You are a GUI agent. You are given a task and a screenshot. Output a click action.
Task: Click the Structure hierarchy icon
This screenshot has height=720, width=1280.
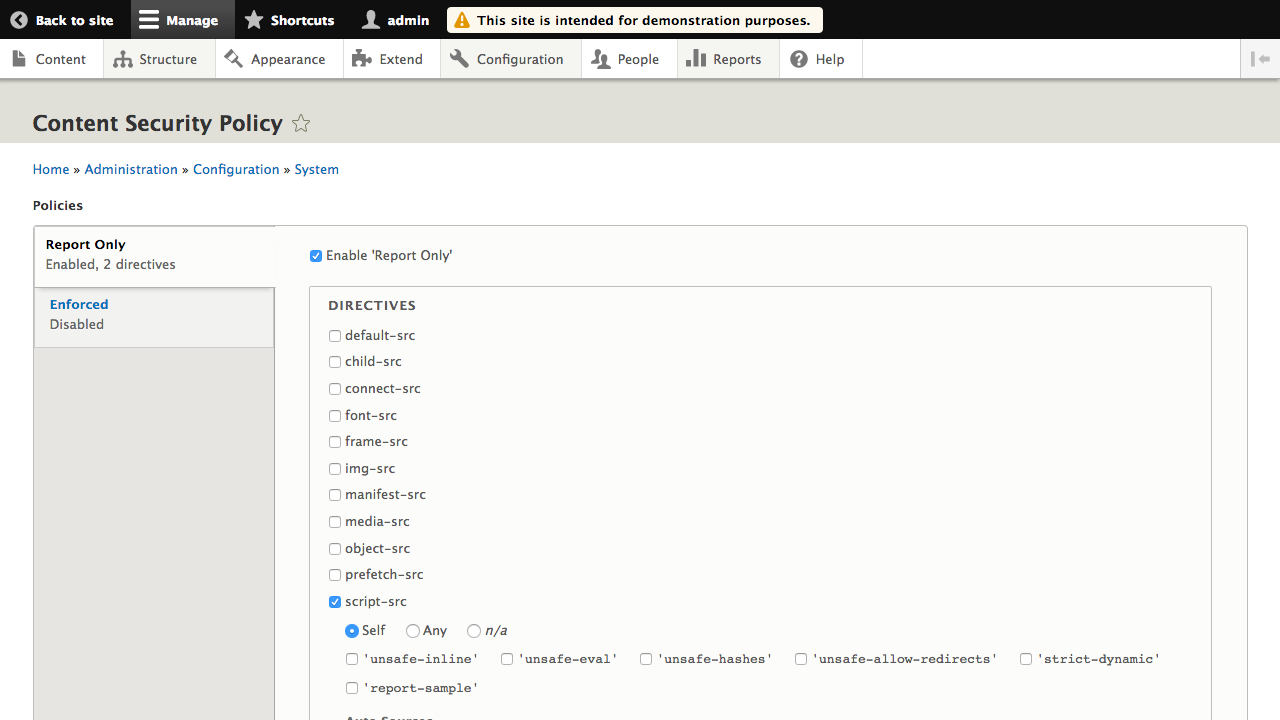(123, 59)
